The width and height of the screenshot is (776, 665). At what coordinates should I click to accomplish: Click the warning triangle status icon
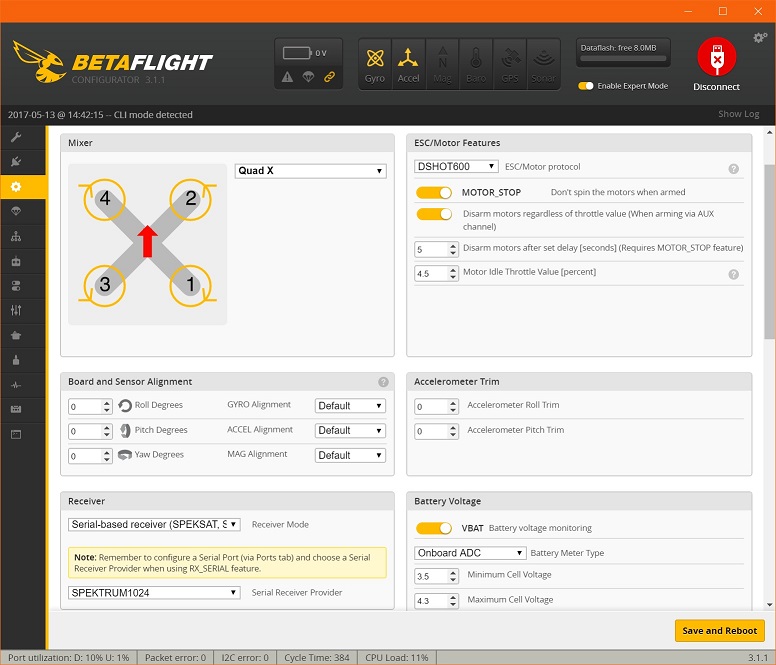click(288, 77)
